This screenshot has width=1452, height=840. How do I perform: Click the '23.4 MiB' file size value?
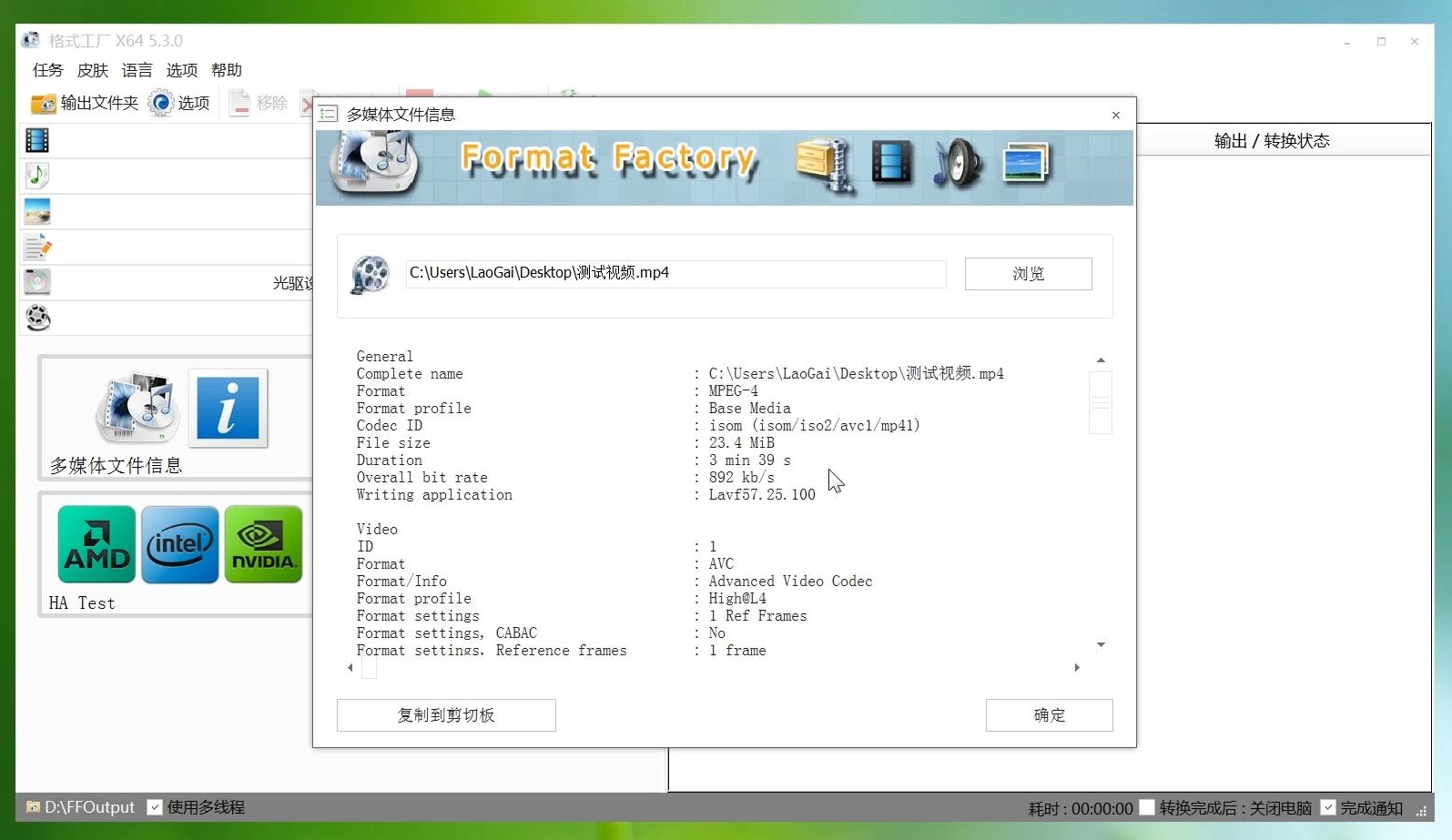pyautogui.click(x=742, y=443)
